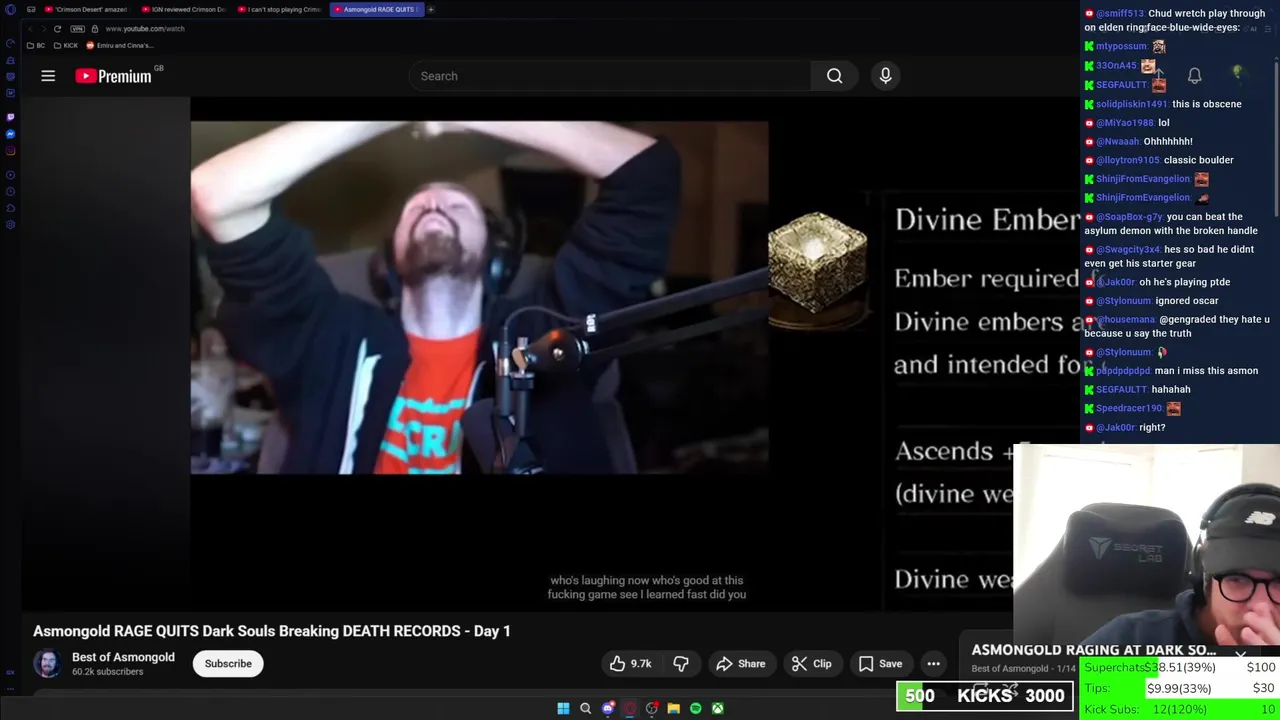1280x720 pixels.
Task: Open the BC bookmarks folder
Action: click(x=35, y=46)
